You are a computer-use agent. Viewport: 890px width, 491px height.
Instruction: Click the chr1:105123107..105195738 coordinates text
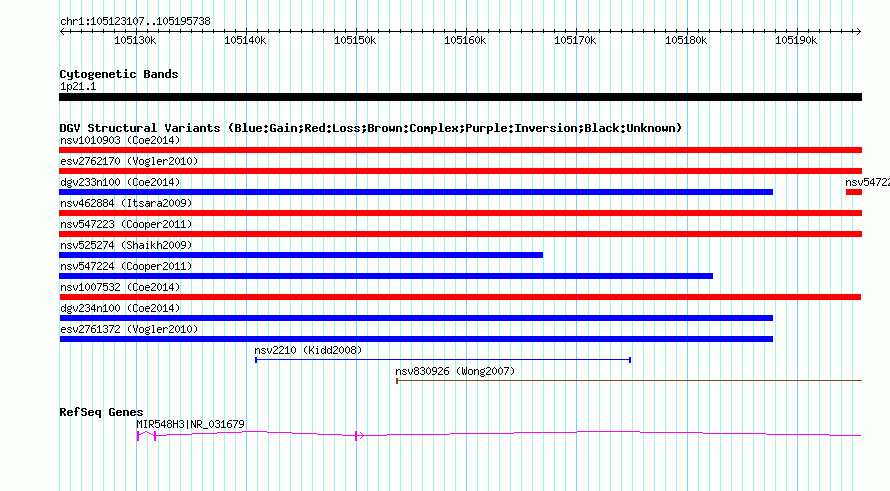[135, 21]
